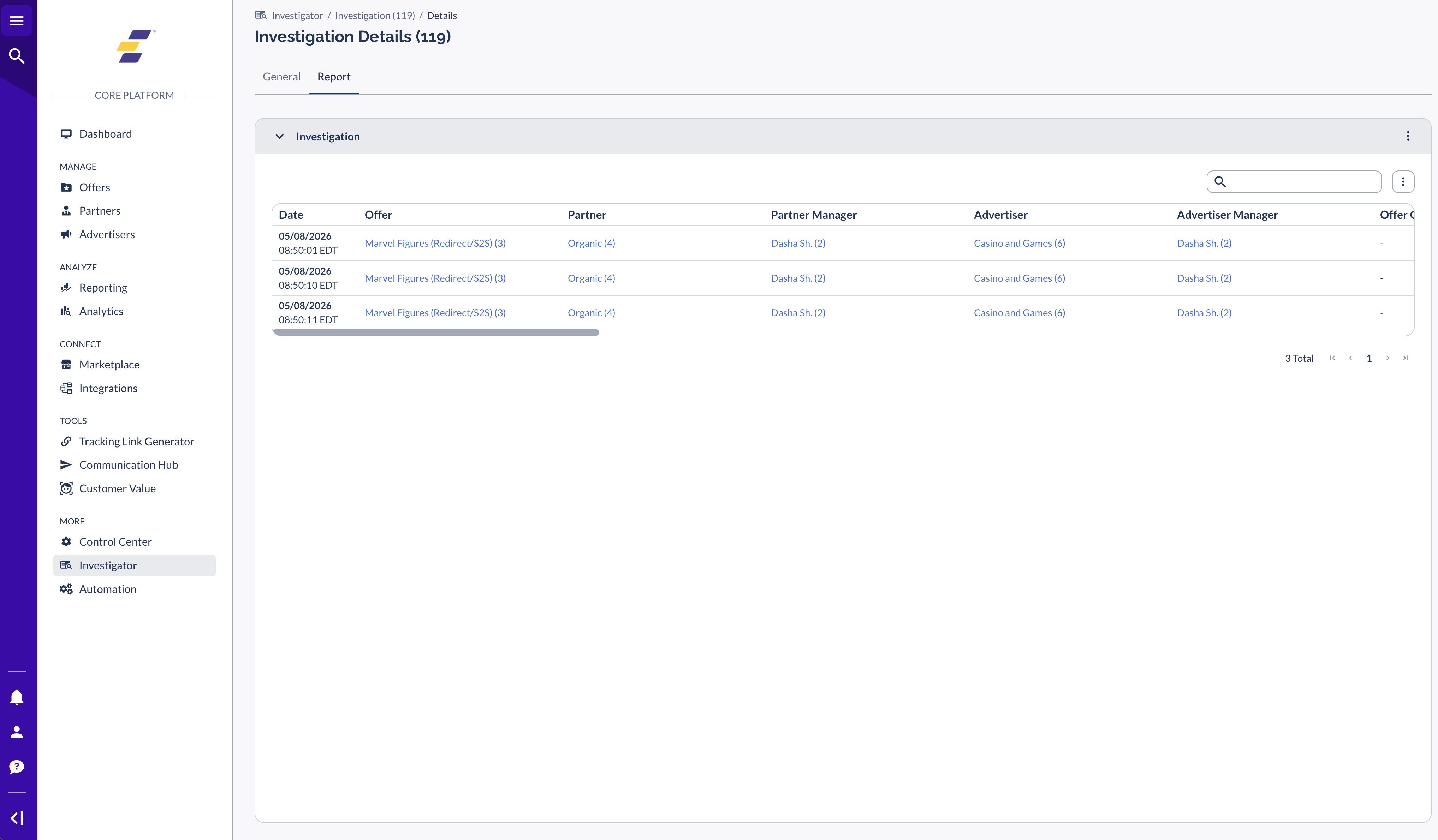The height and width of the screenshot is (840, 1438).
Task: Click the breadcrumb Investigator icon
Action: coord(261,16)
